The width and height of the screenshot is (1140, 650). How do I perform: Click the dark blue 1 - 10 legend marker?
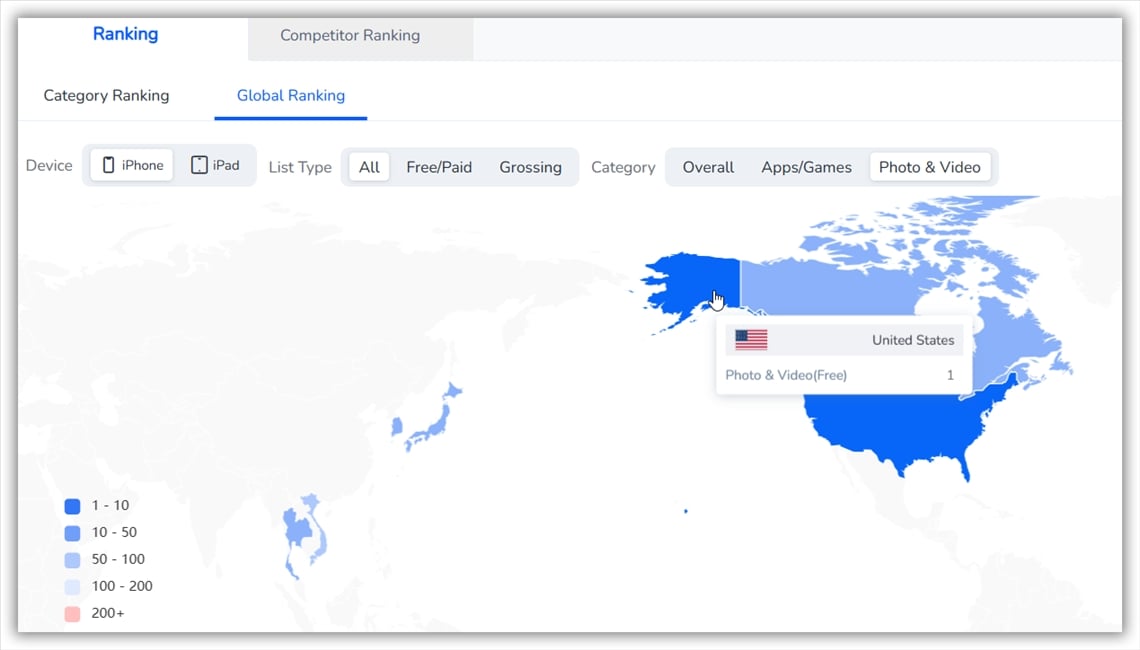71,506
